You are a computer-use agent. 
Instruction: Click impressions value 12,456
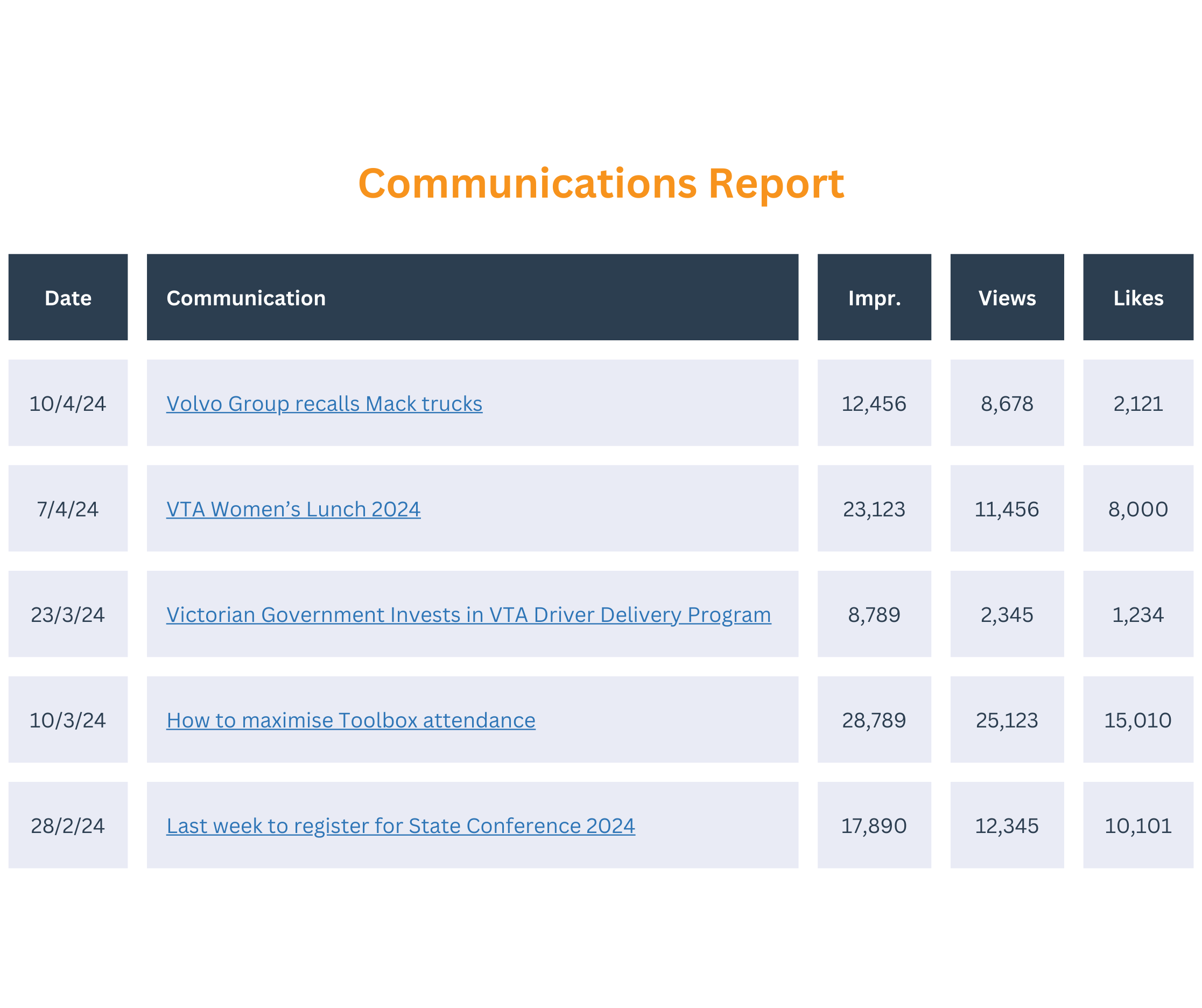pos(874,404)
